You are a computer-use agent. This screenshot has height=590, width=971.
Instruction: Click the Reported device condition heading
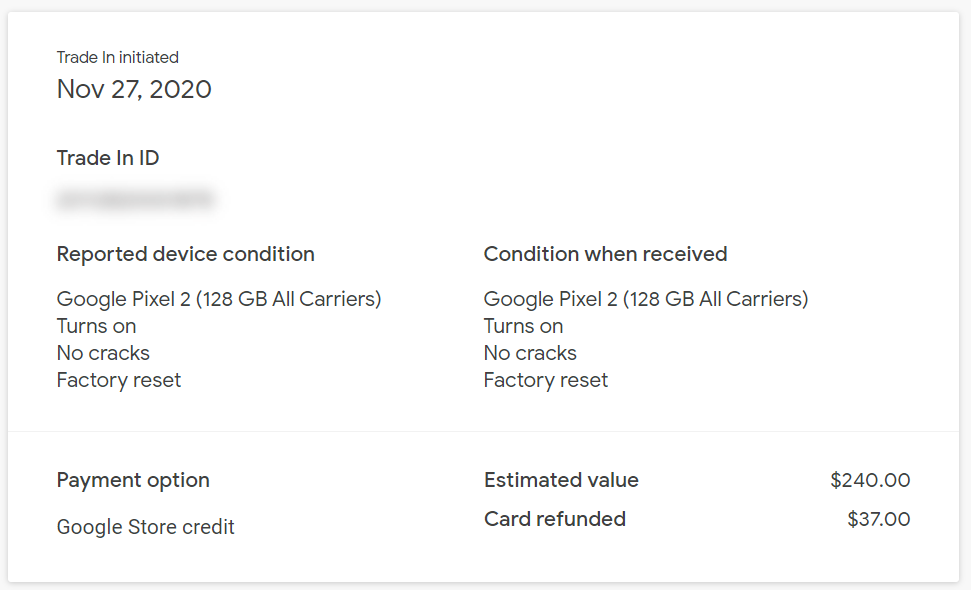(x=186, y=254)
